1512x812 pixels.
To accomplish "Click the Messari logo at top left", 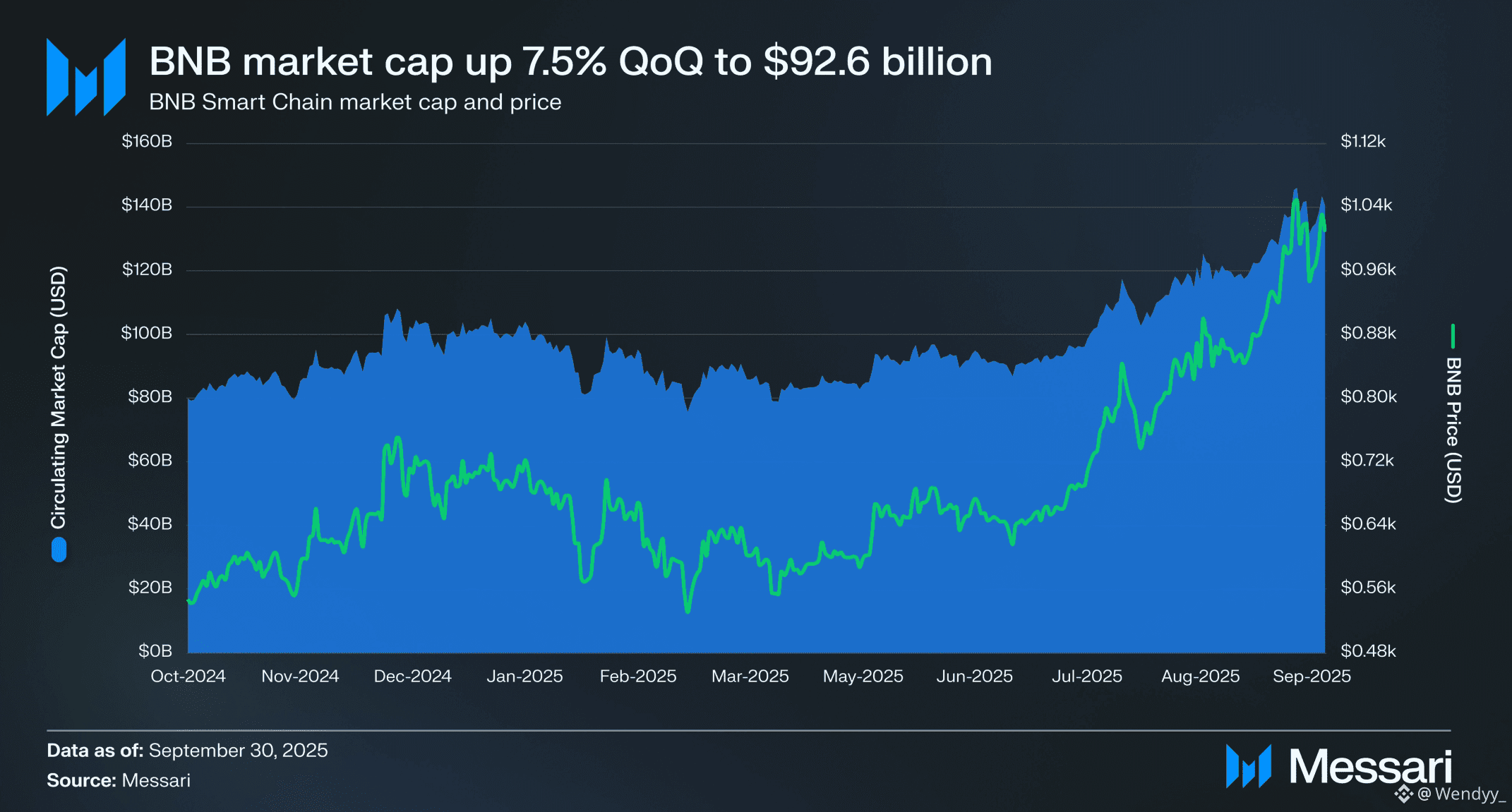I will click(x=85, y=76).
